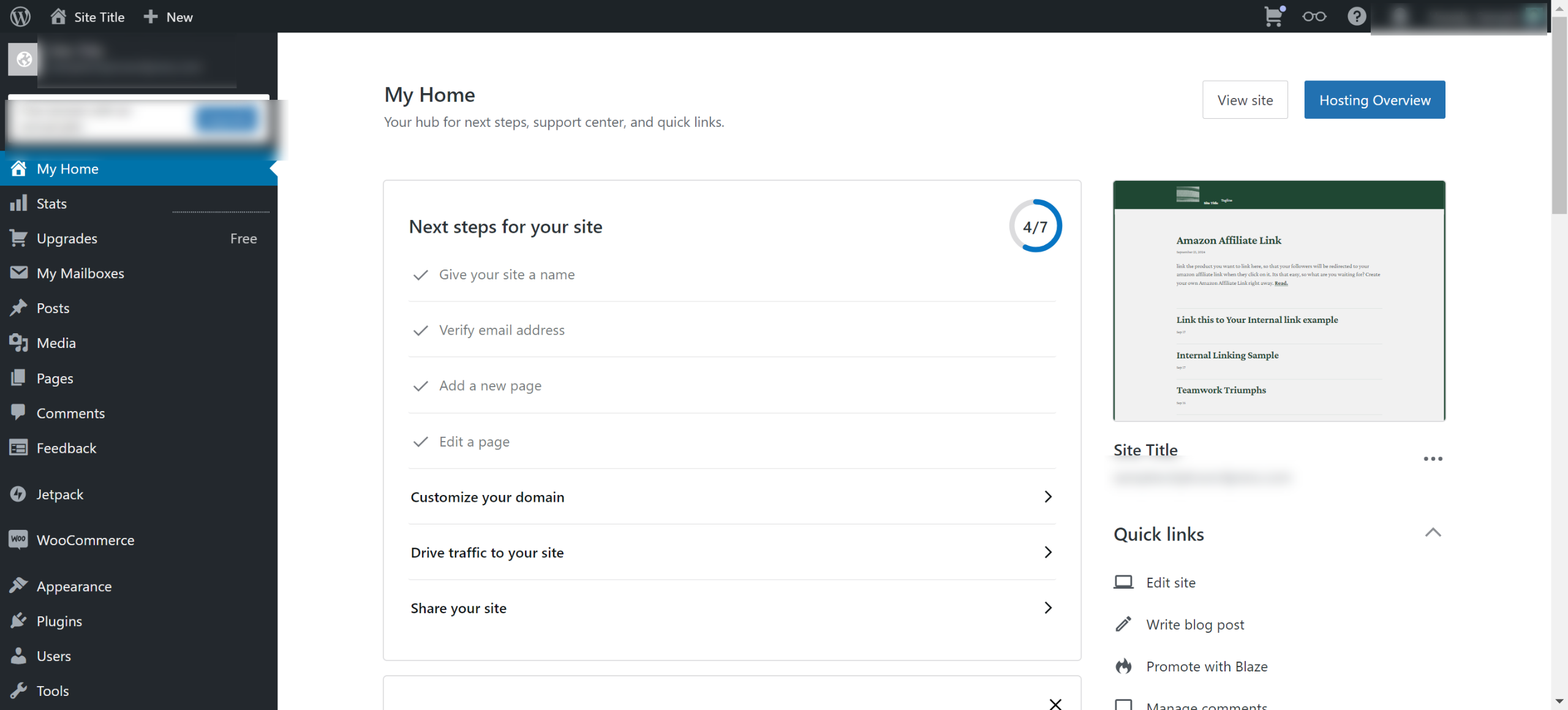The image size is (1568, 710).
Task: Click the 4/7 progress ring
Action: [x=1035, y=226]
